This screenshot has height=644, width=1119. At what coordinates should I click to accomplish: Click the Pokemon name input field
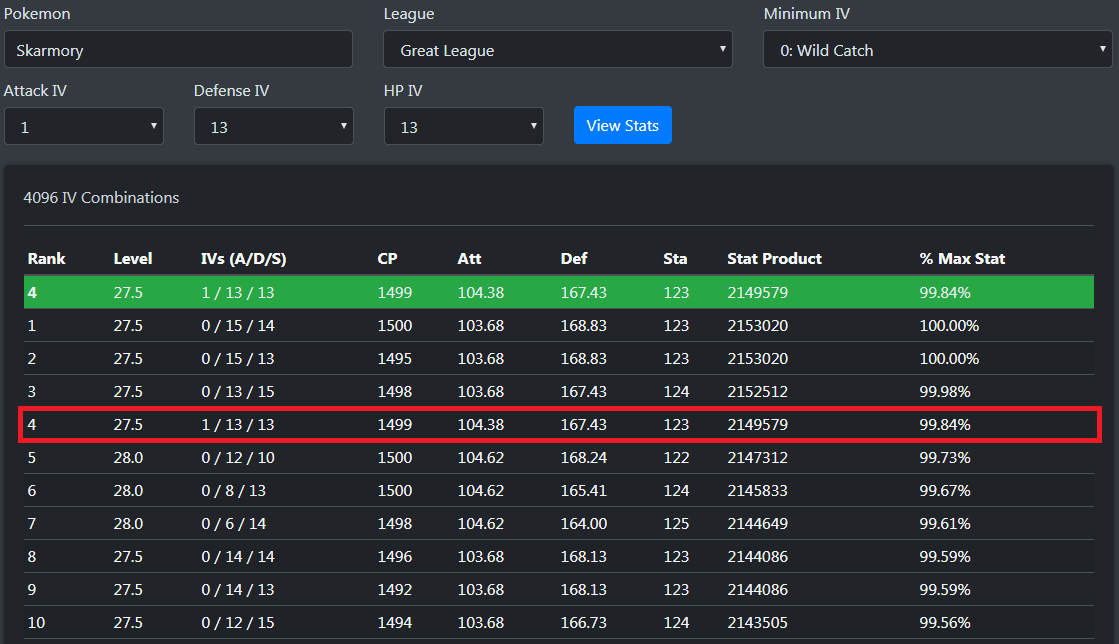(178, 49)
